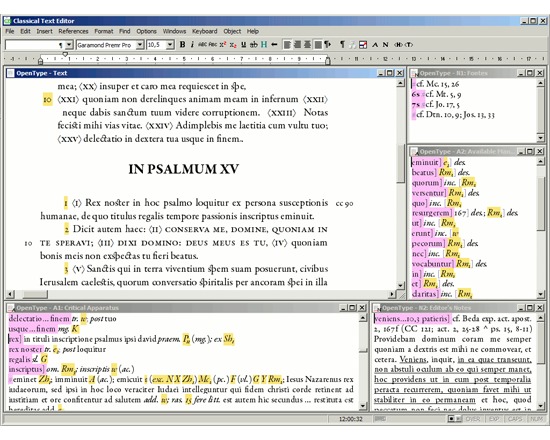Click the Critical Apparatus window icon
This screenshot has height=440, width=550.
click(x=11, y=308)
